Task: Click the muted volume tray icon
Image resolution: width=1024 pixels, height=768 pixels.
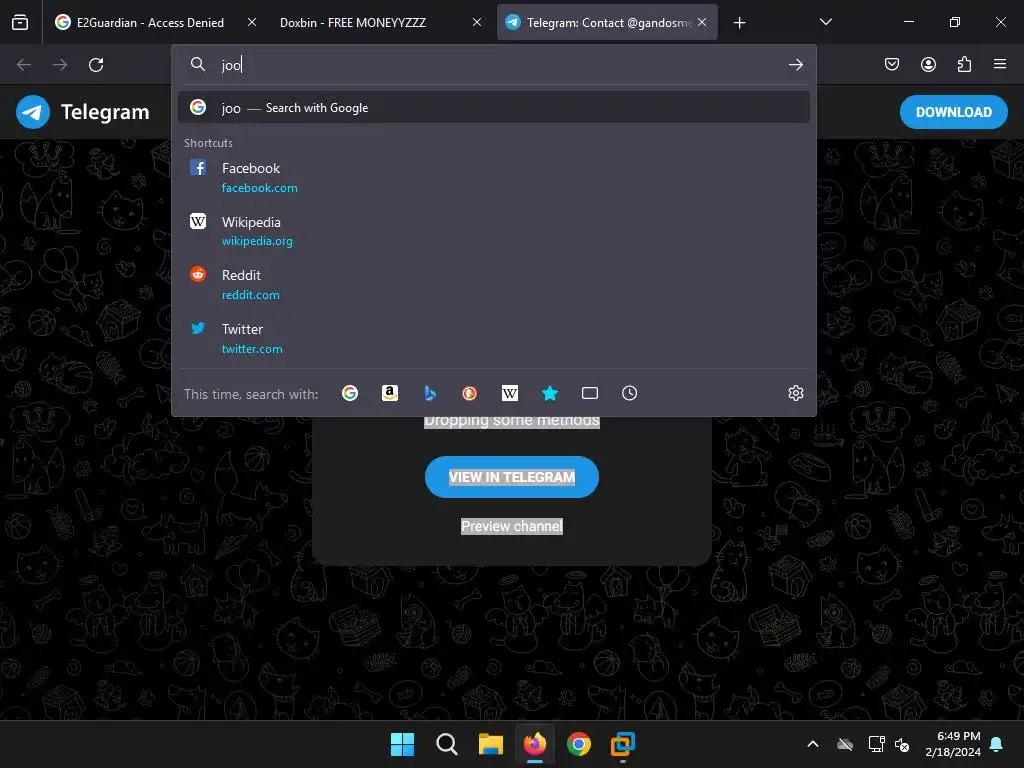Action: [903, 744]
